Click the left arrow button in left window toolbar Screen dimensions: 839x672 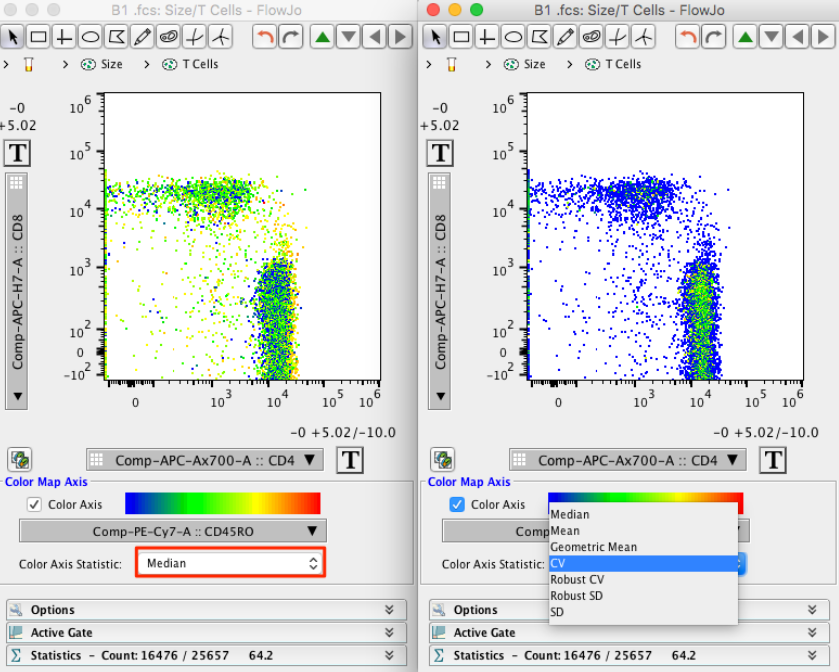375,37
